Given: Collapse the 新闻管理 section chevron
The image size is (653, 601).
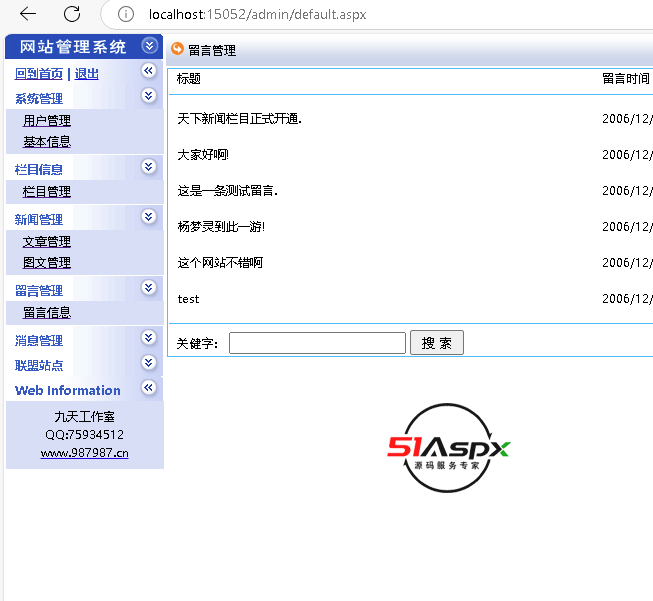Looking at the screenshot, I should click(x=149, y=217).
